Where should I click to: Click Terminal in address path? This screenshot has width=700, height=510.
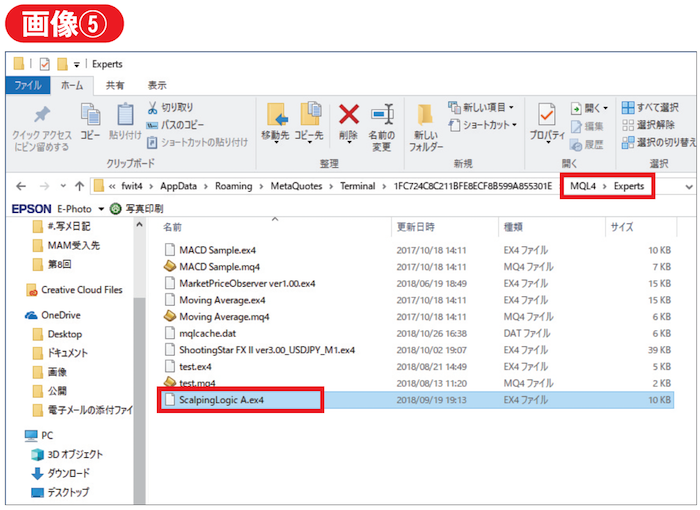pyautogui.click(x=358, y=186)
